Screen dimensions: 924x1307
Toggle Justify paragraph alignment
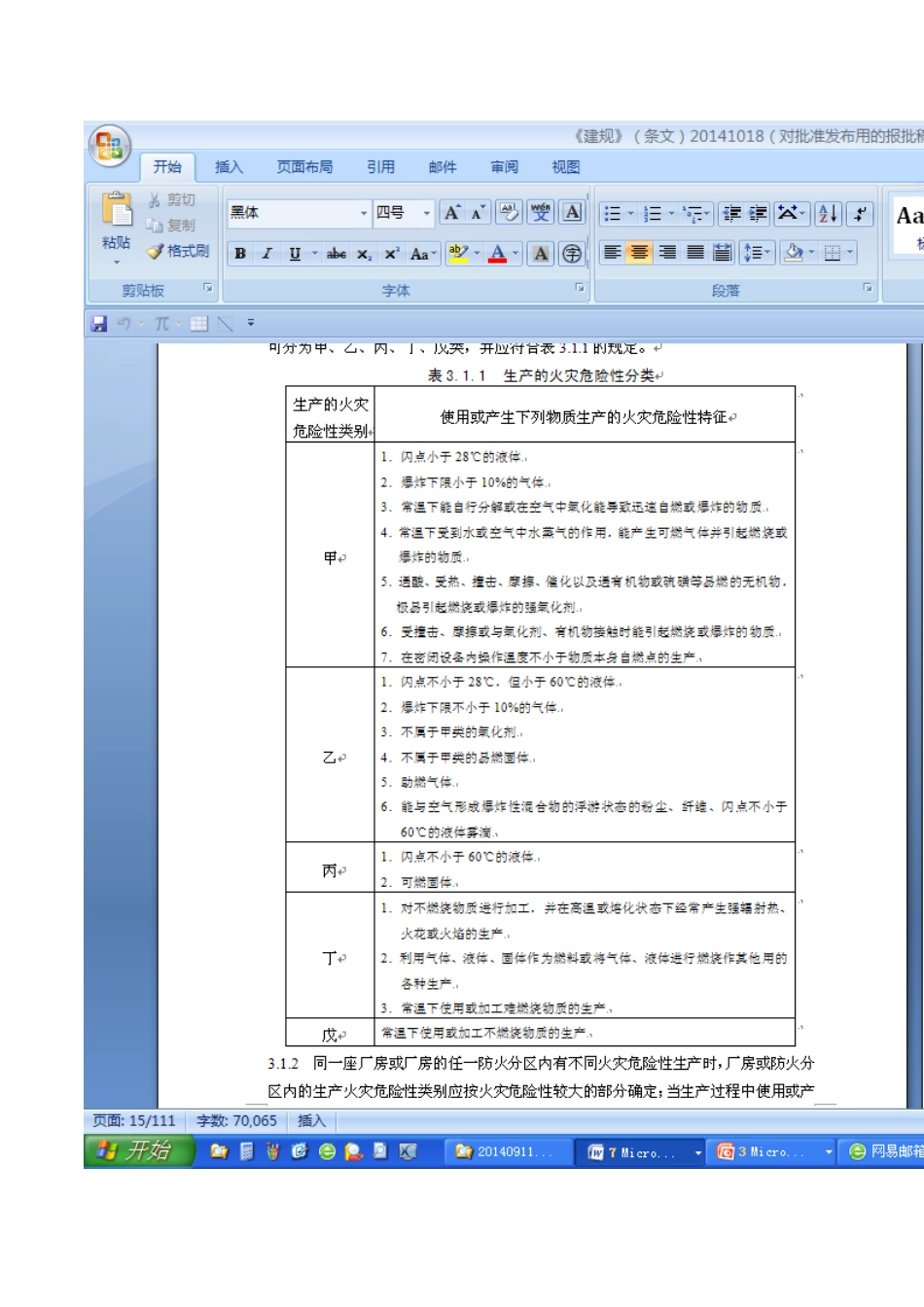pos(695,253)
